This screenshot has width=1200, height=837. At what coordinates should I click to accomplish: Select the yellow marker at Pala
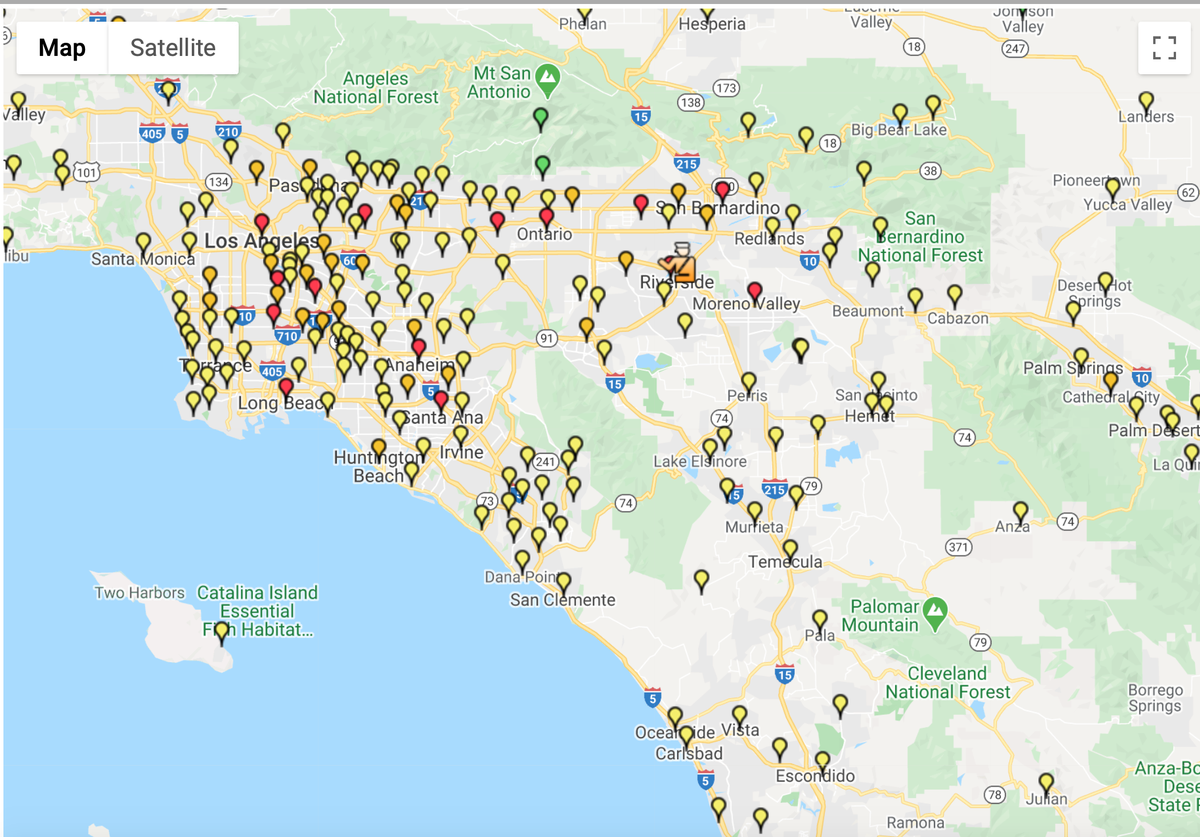point(820,622)
